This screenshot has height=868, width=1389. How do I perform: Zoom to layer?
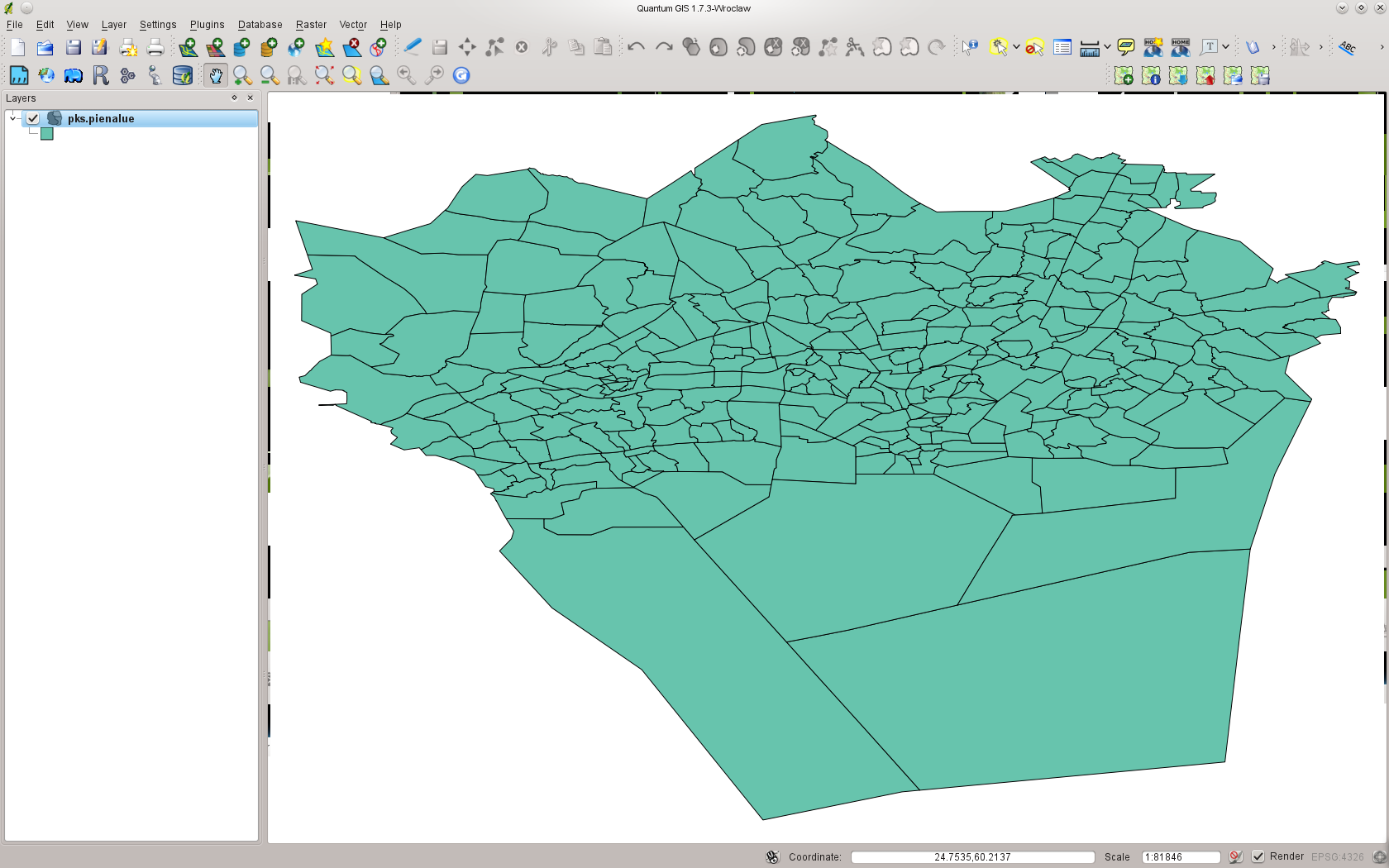[x=379, y=75]
